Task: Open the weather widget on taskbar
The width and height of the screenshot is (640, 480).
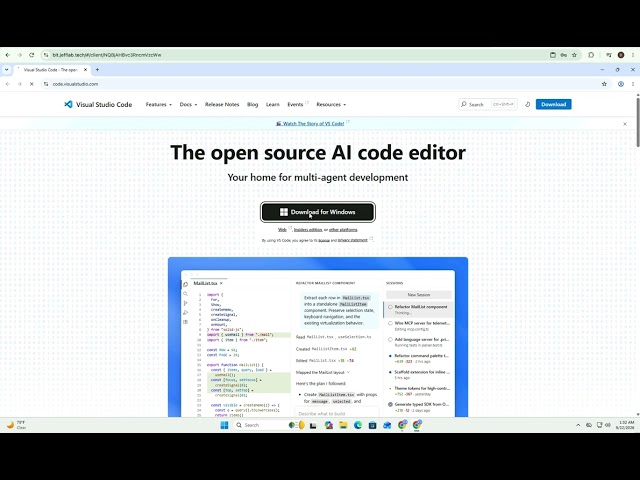Action: point(16,425)
